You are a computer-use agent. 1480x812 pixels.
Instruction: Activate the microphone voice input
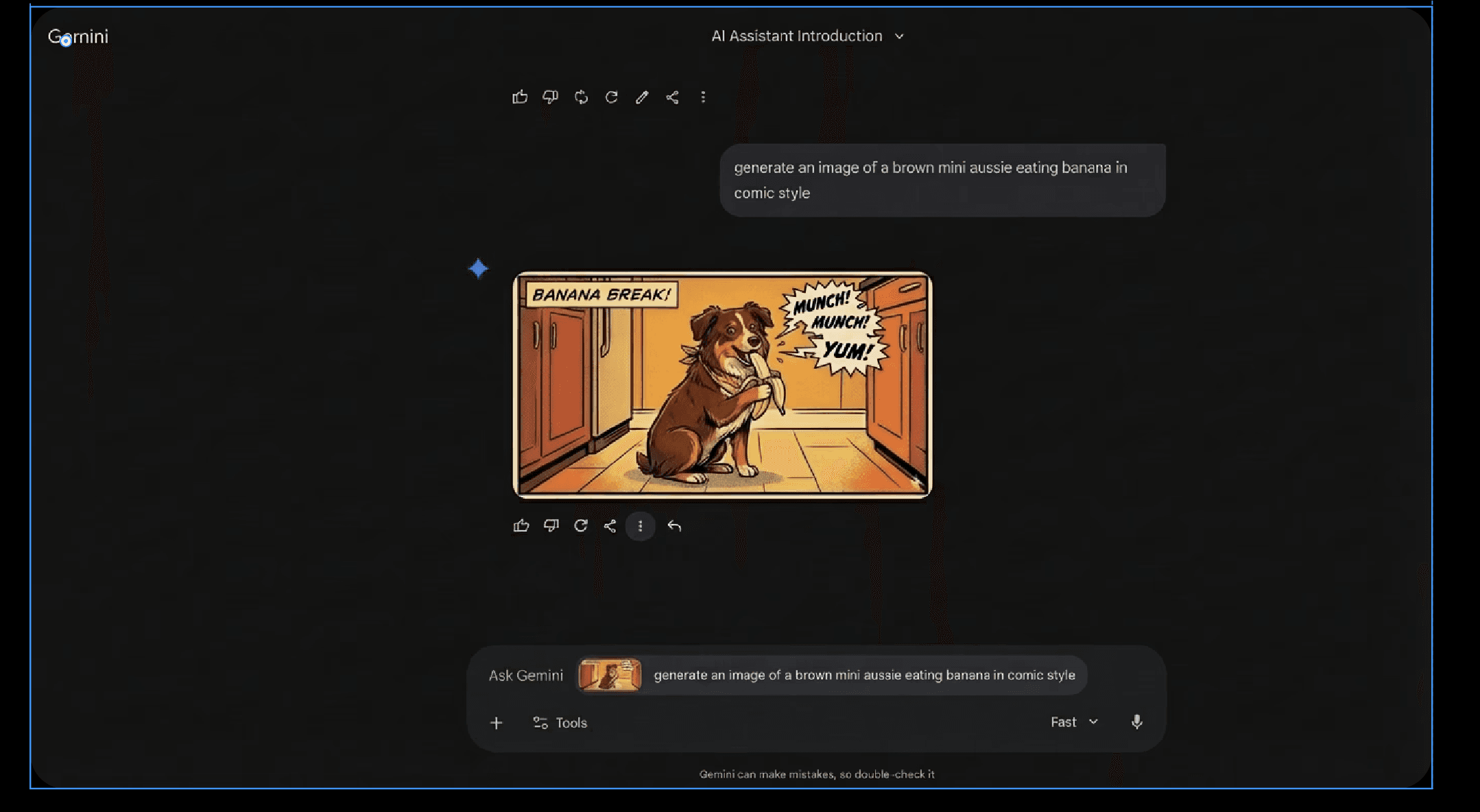pos(1136,721)
